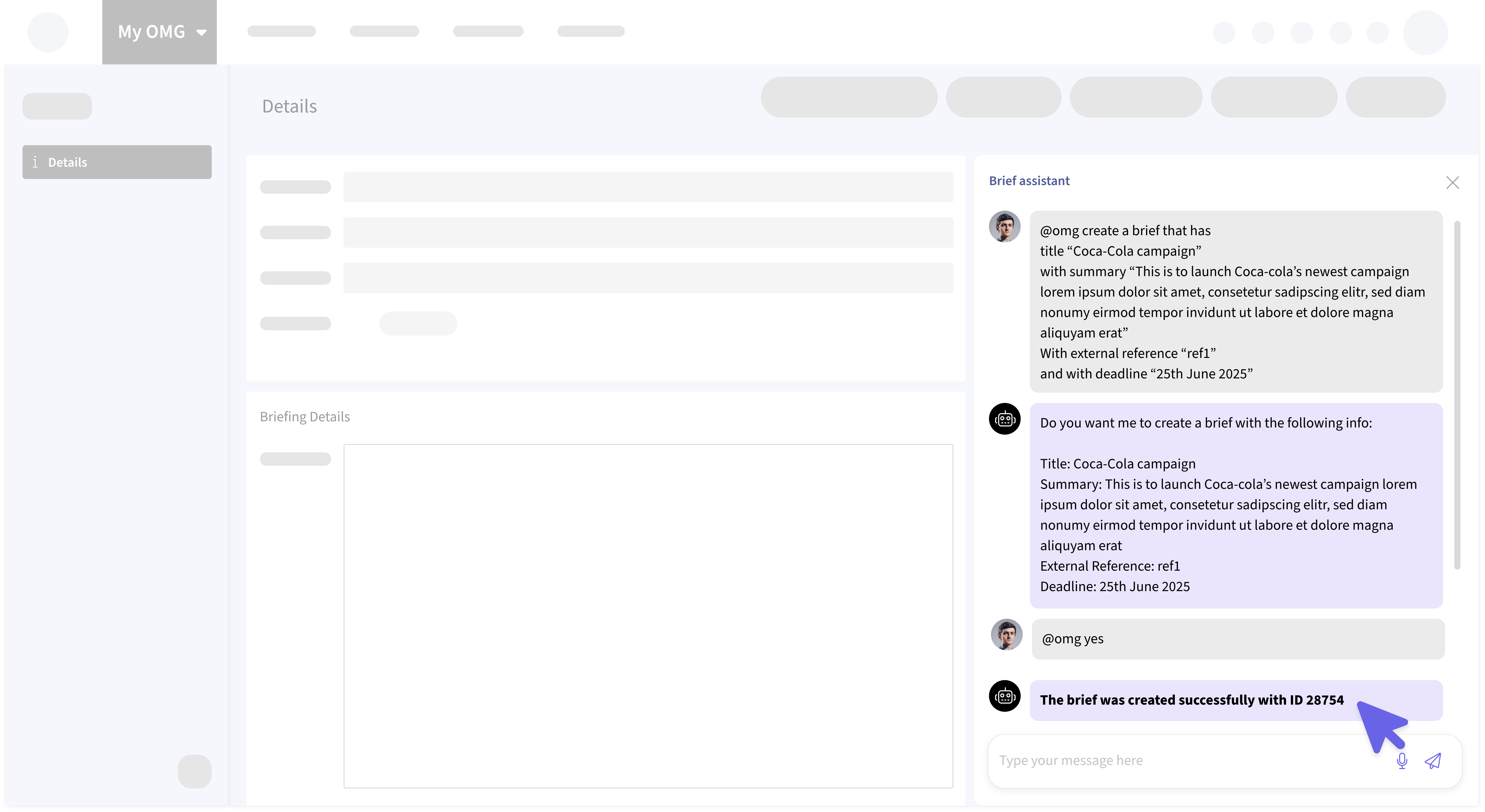
Task: Click the round logo in top left
Action: coord(48,32)
